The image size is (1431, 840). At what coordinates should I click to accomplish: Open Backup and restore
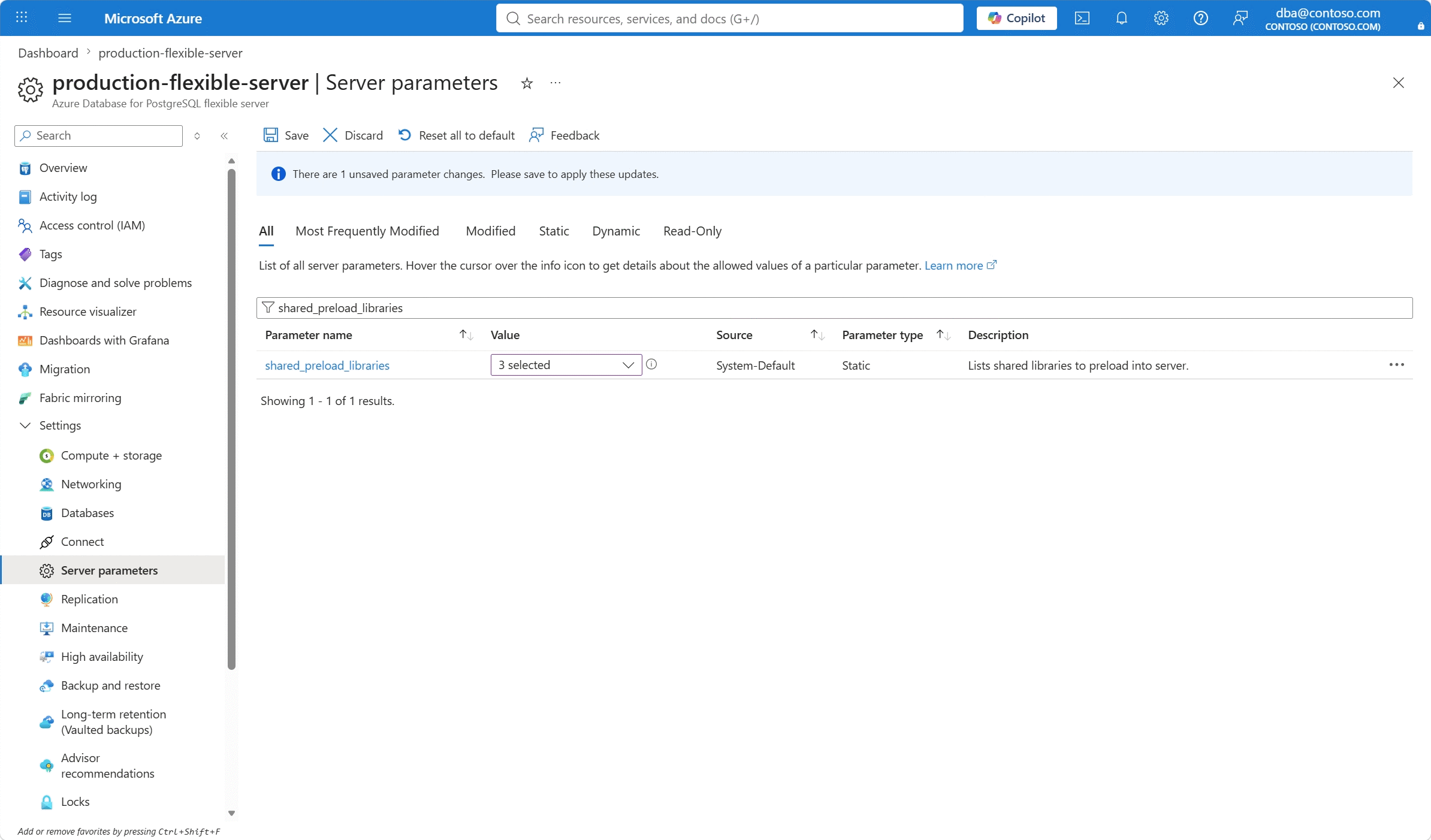pyautogui.click(x=110, y=685)
